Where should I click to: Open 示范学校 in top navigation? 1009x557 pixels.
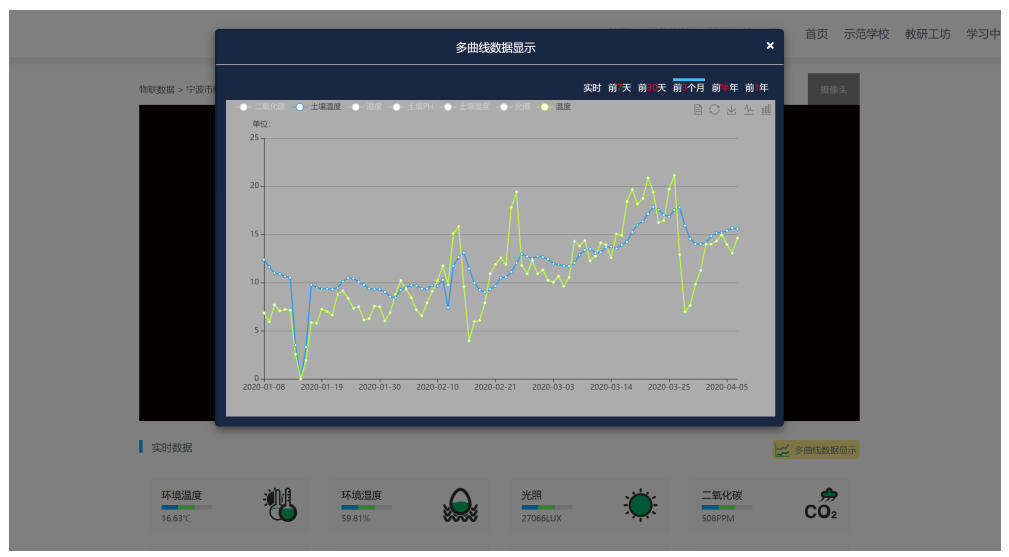pyautogui.click(x=866, y=34)
